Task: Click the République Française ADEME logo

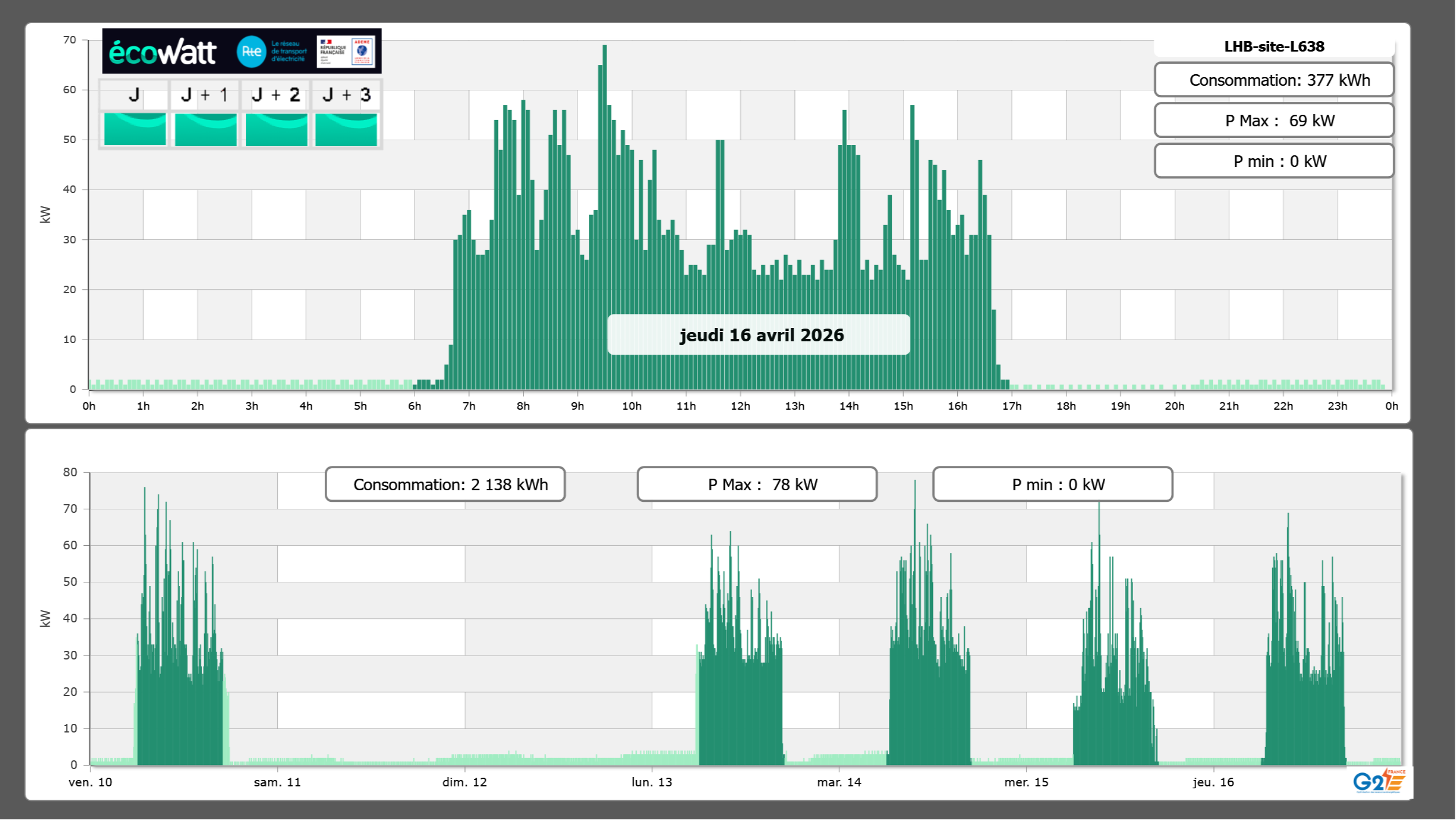Action: 346,51
